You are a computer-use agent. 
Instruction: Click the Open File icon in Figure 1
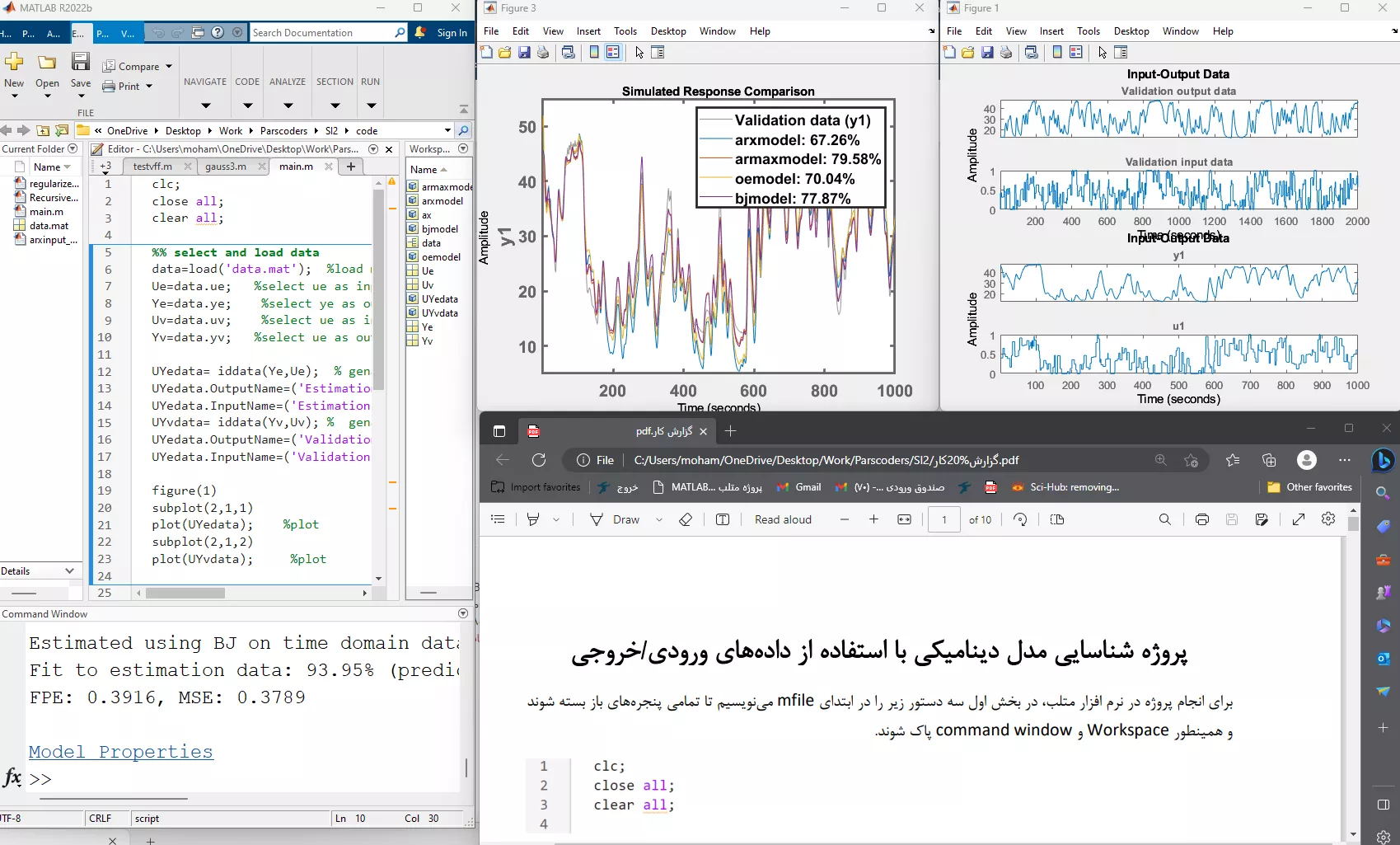point(968,52)
